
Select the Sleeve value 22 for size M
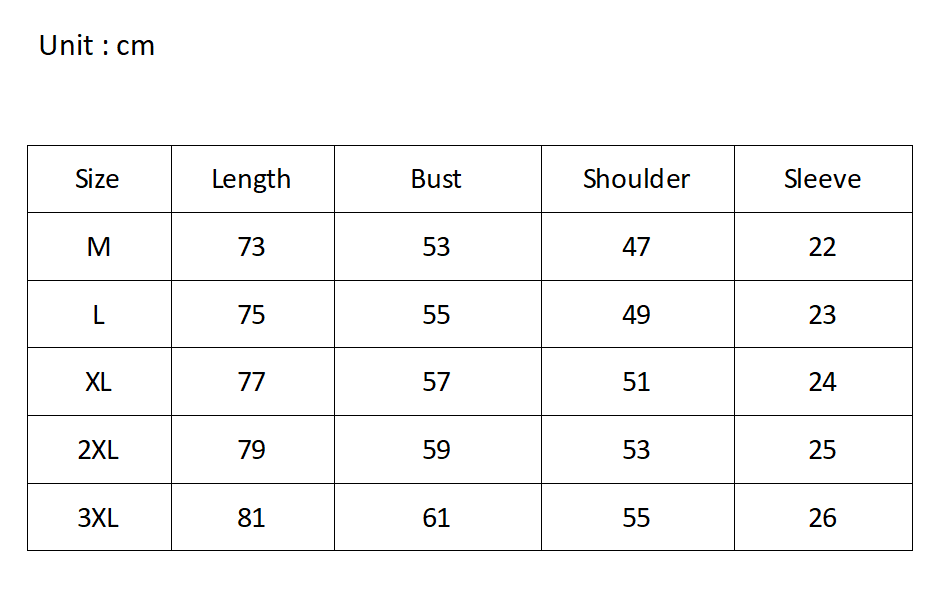pyautogui.click(x=822, y=247)
